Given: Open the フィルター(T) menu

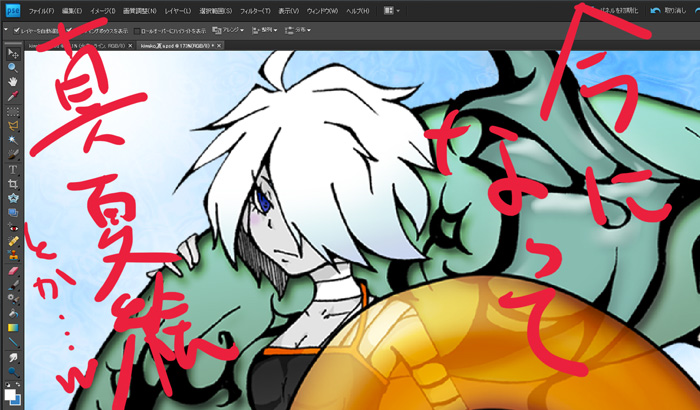Looking at the screenshot, I should click(x=254, y=10).
